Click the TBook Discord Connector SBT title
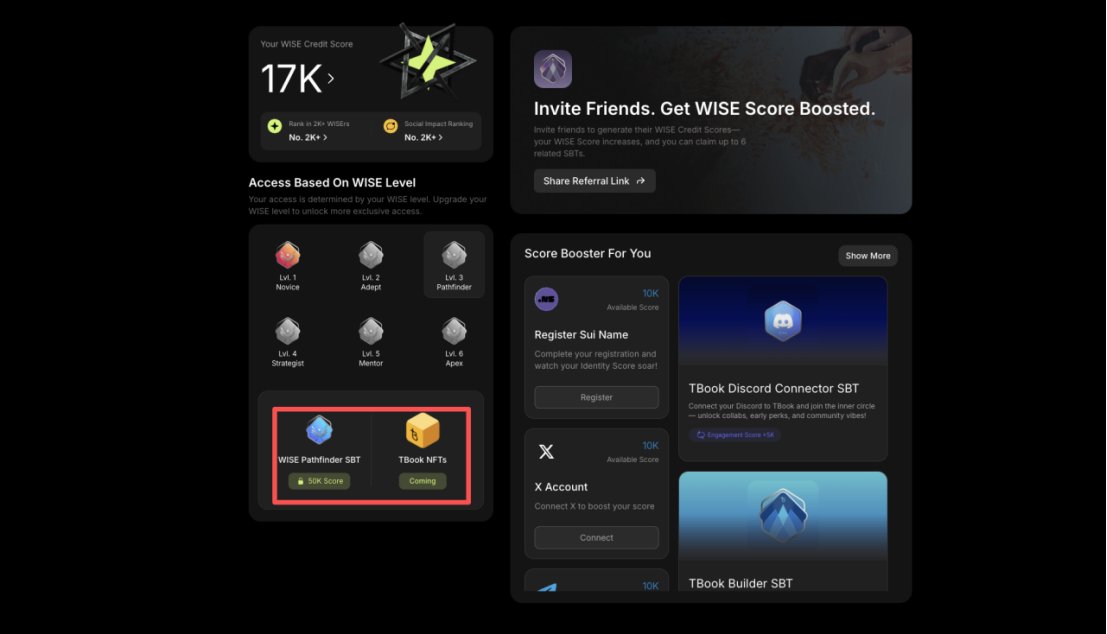Image resolution: width=1107 pixels, height=634 pixels. [774, 388]
